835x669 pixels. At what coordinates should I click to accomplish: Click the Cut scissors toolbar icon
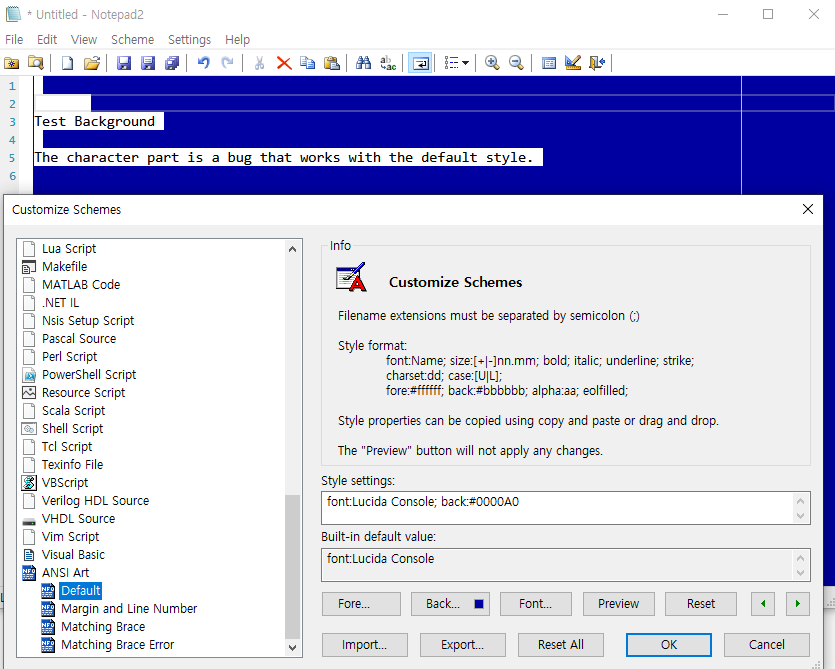coord(259,63)
